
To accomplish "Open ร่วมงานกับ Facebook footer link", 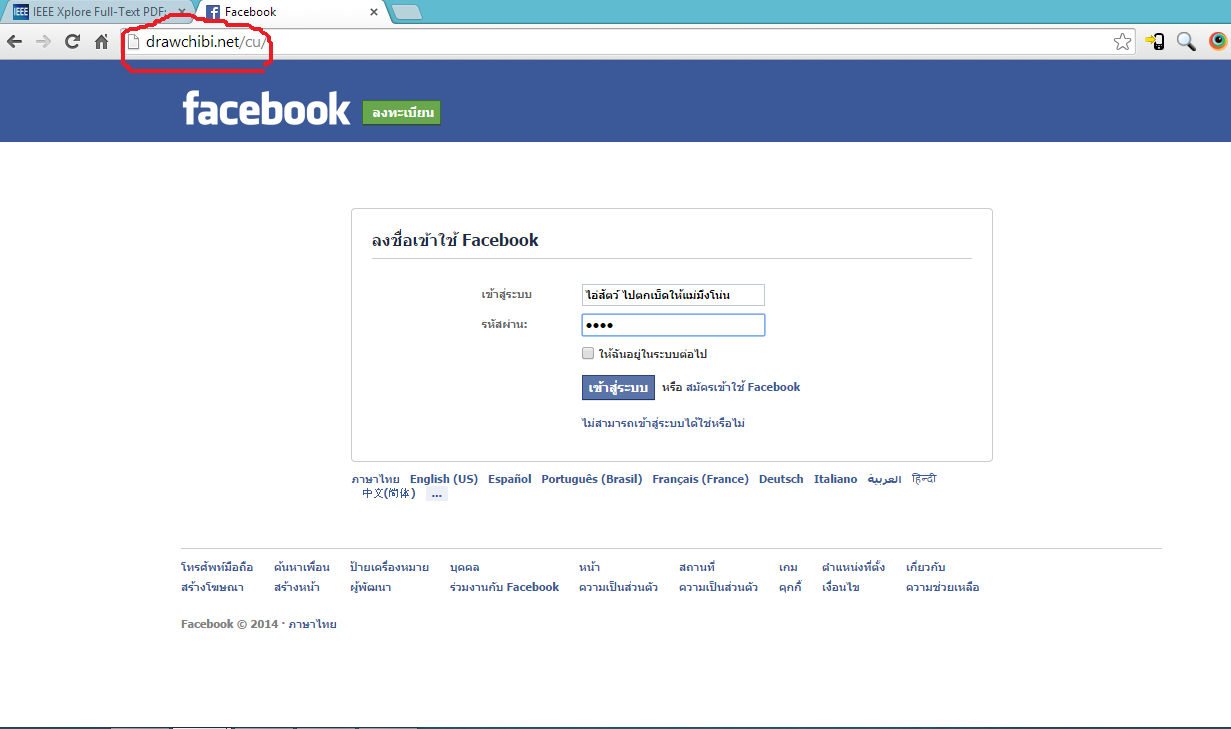I will coord(504,587).
